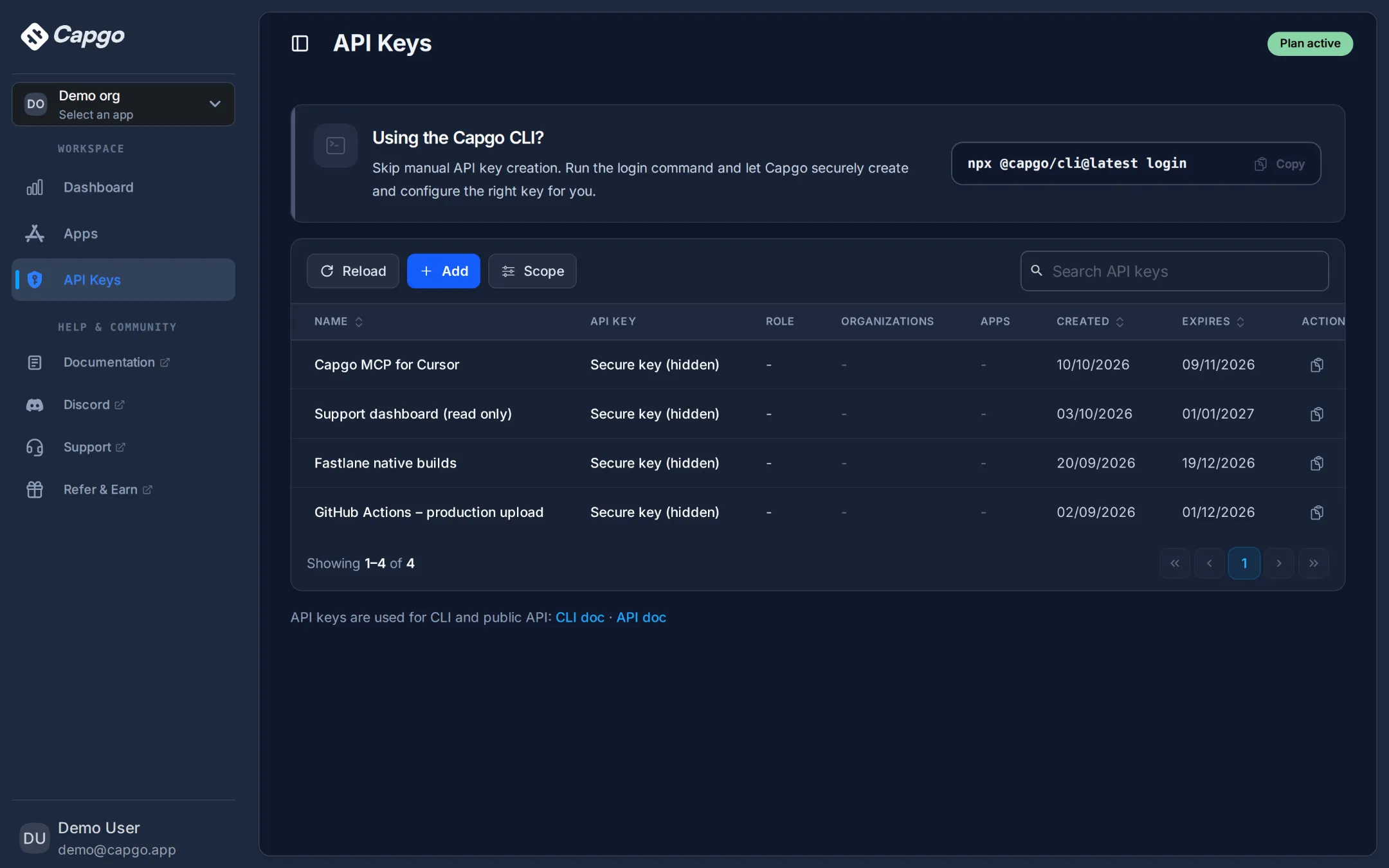This screenshot has width=1389, height=868.
Task: Click the npx @capgo/cli@latest login command text
Action: click(x=1077, y=163)
